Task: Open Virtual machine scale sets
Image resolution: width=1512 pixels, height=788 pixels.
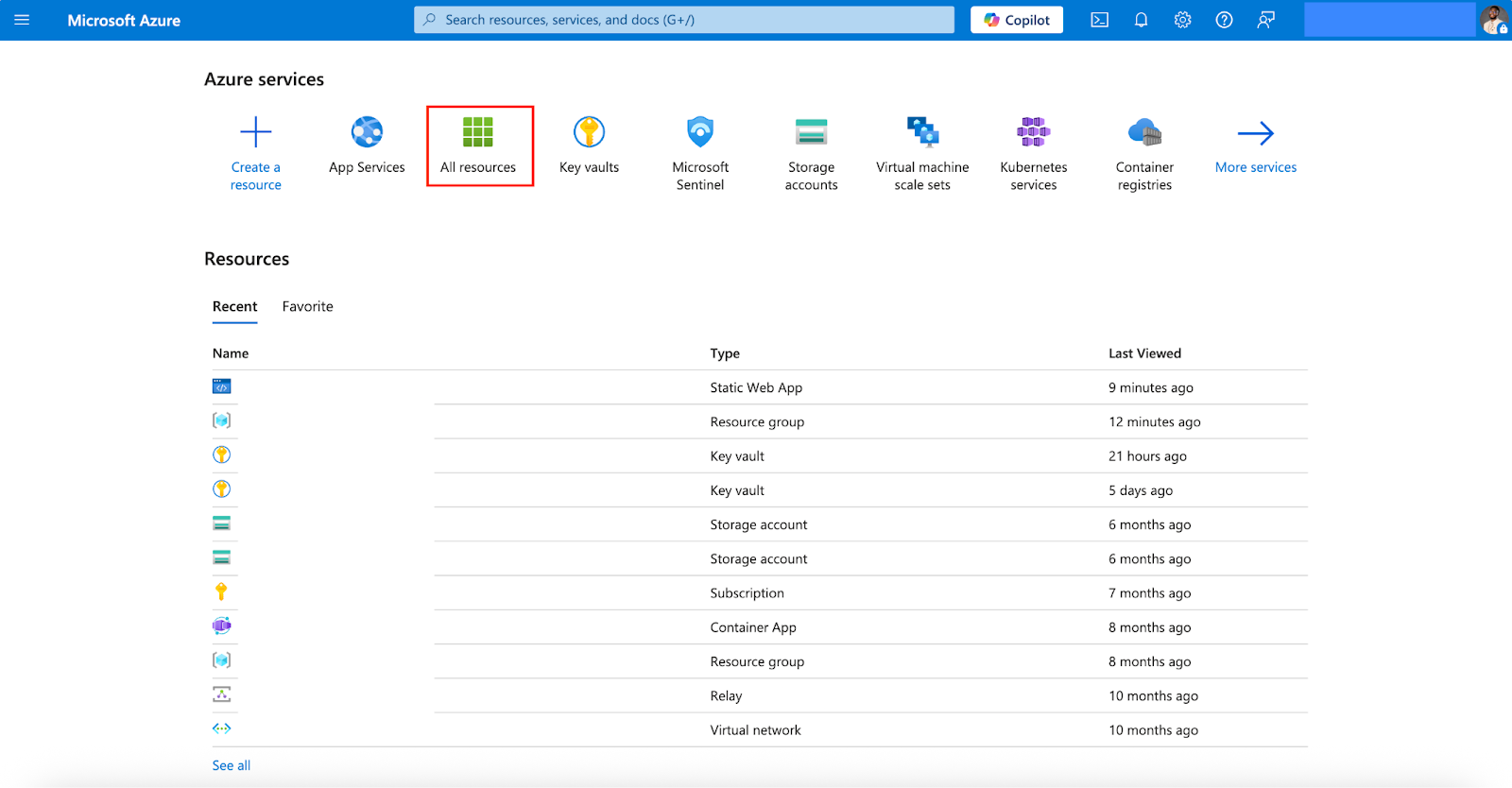Action: 922,153
